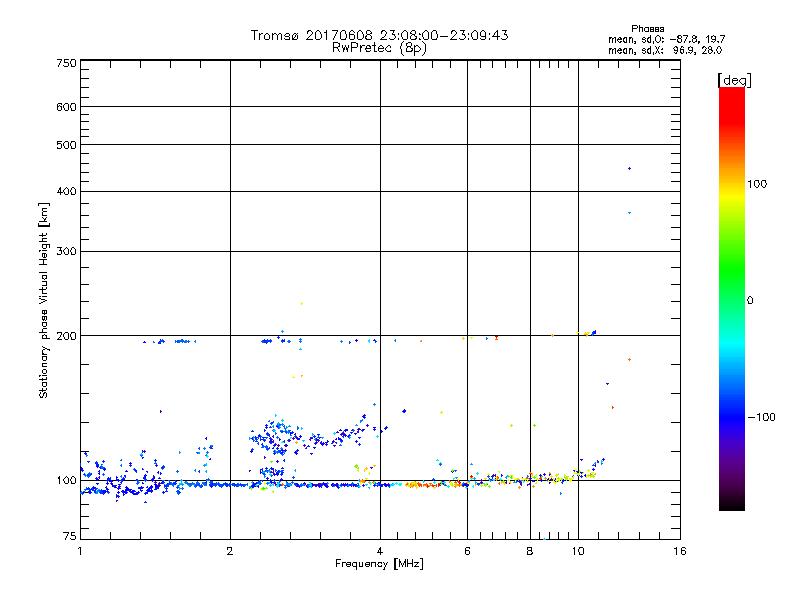Click the '200' tick label on the height axis

click(x=67, y=336)
